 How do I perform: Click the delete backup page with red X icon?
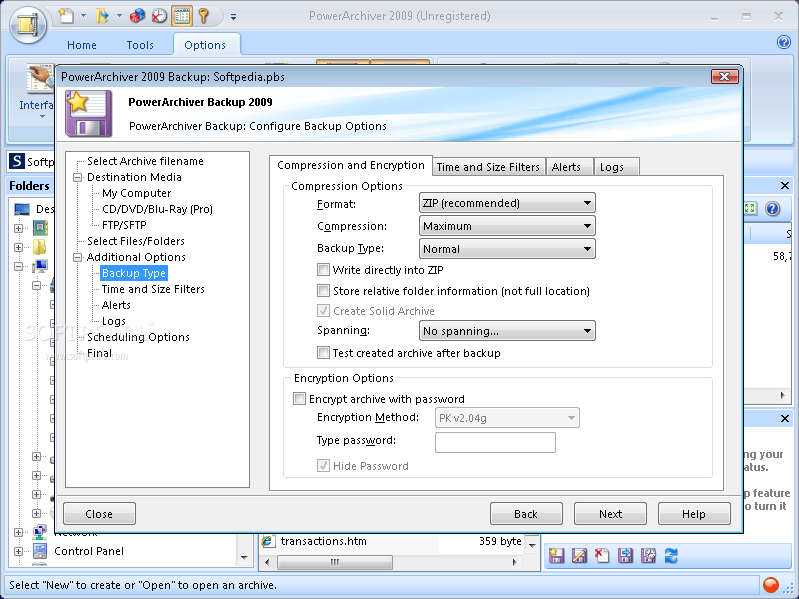[602, 556]
